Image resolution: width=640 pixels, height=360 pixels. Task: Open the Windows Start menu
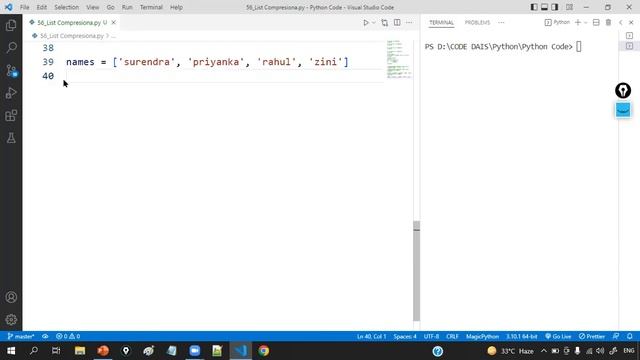11,351
